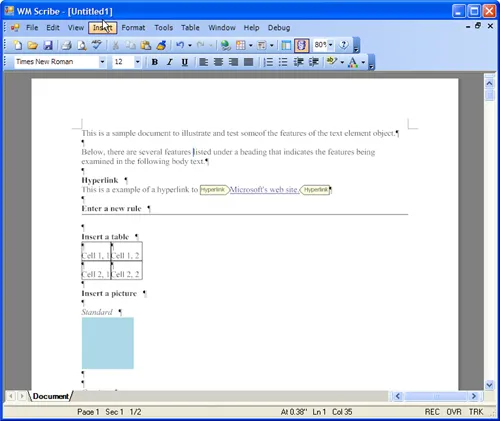Click the insert table grid icon
500x421 pixels.
pos(241,45)
